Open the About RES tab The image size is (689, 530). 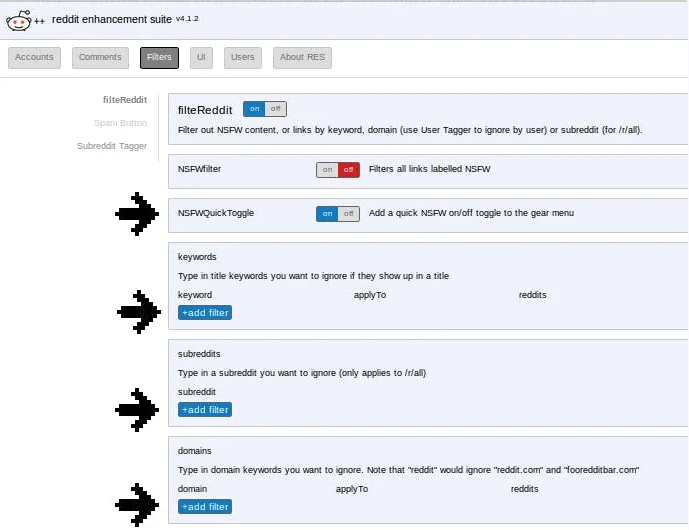302,58
